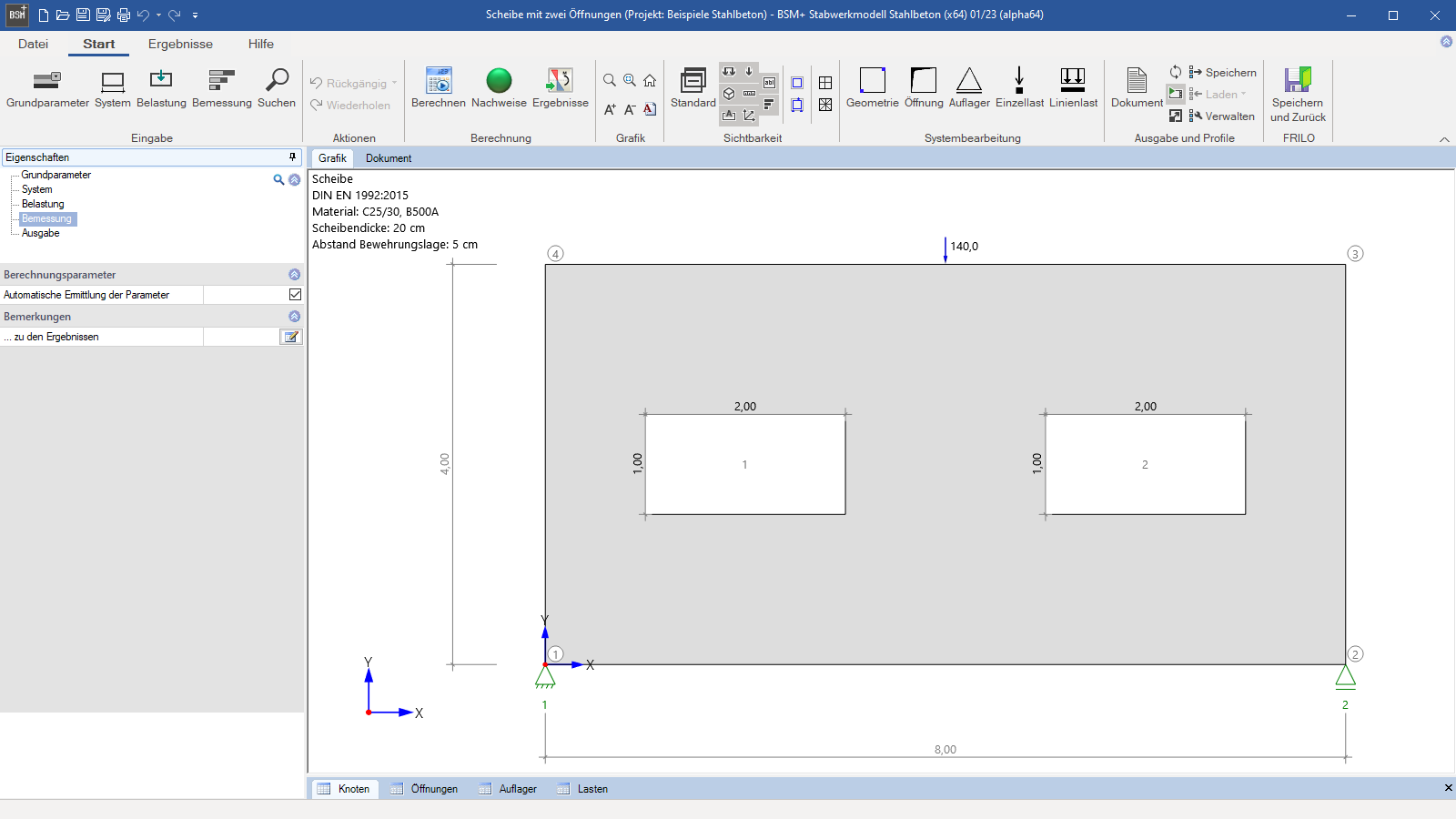Open the Datei menu

[33, 44]
